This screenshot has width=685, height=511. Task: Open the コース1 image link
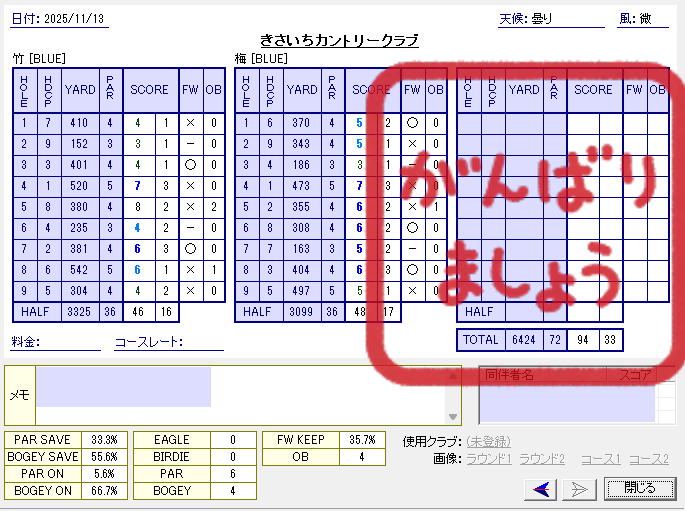tap(601, 459)
